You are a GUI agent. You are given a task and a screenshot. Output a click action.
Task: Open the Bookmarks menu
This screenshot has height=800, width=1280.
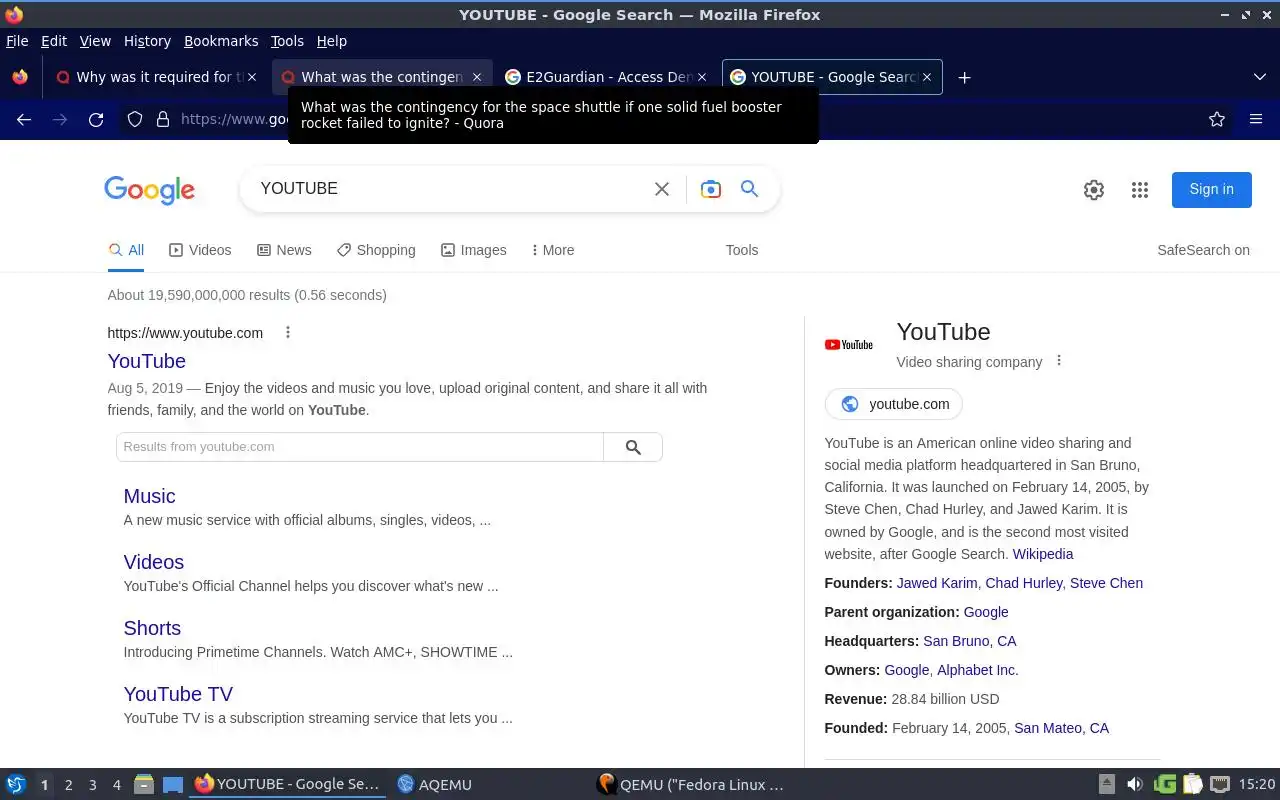click(221, 41)
